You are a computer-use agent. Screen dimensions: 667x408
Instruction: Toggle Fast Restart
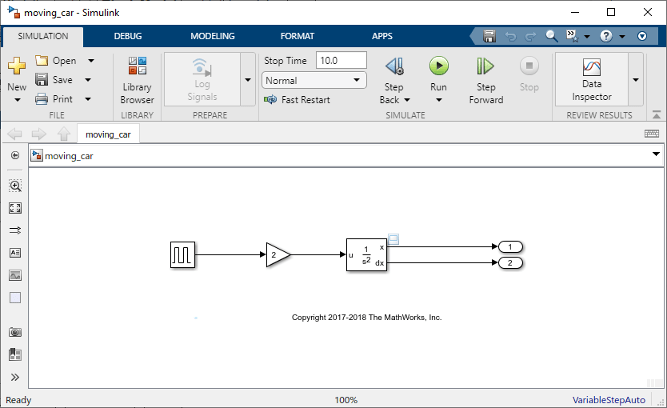pyautogui.click(x=297, y=100)
